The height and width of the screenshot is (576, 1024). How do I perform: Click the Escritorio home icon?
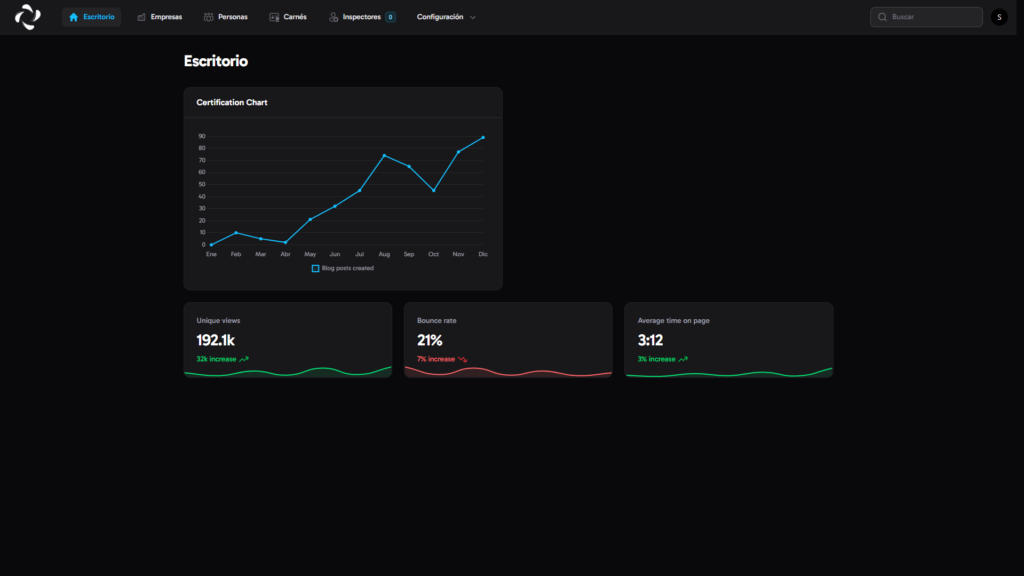[x=73, y=17]
